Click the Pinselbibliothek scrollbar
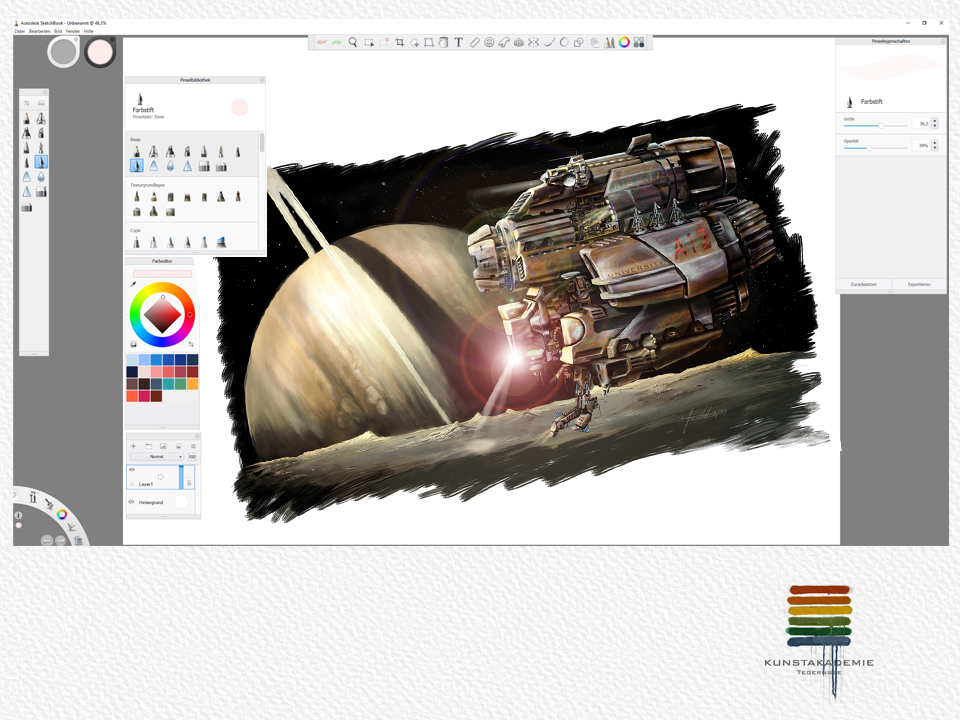 262,143
